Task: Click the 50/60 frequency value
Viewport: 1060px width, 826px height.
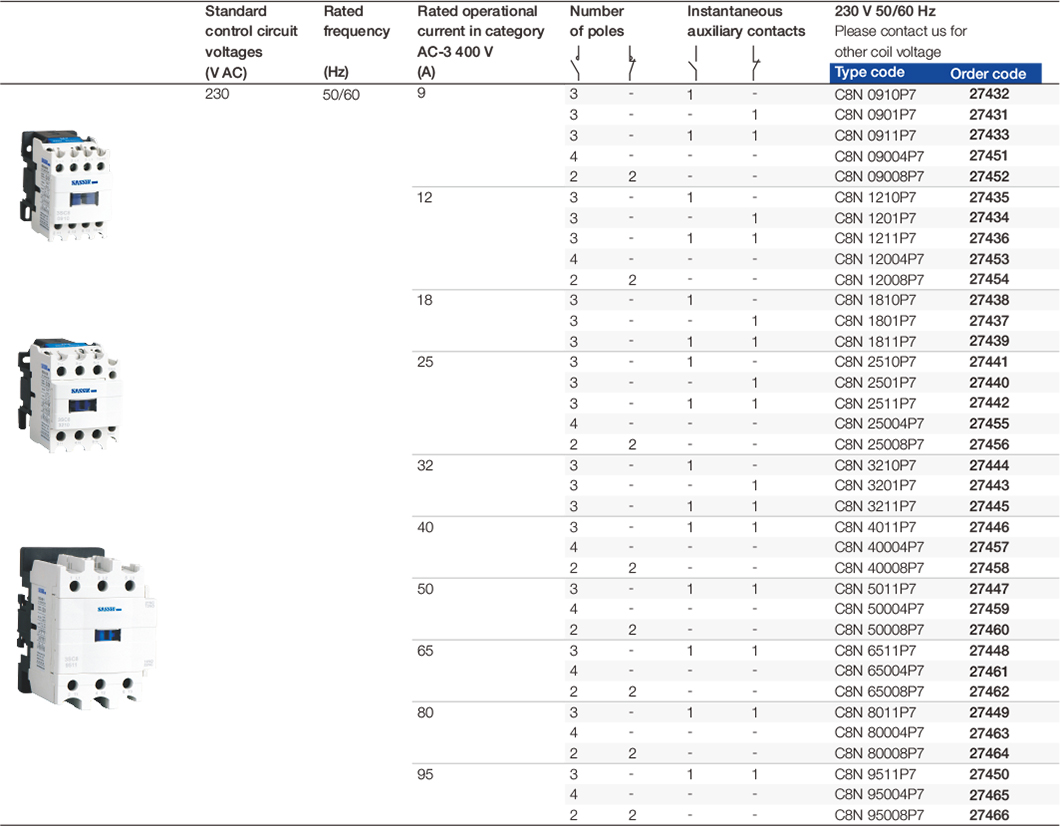Action: 342,94
